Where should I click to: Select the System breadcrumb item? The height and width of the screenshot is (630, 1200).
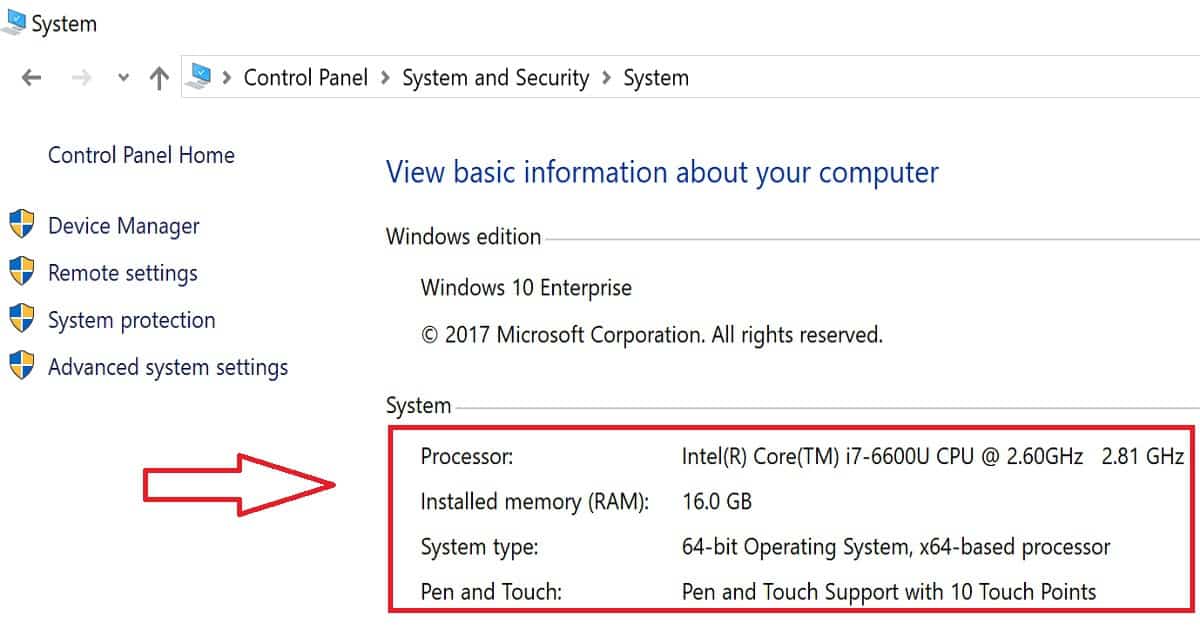pyautogui.click(x=656, y=78)
